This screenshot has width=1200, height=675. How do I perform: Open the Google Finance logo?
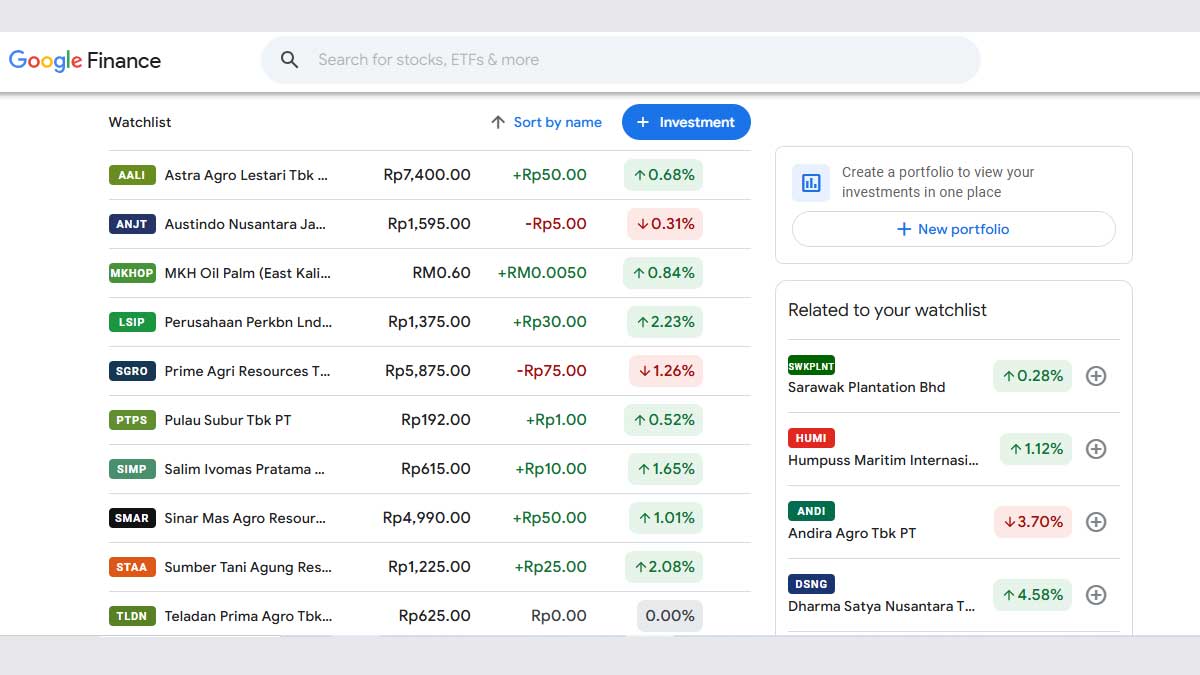pos(85,60)
